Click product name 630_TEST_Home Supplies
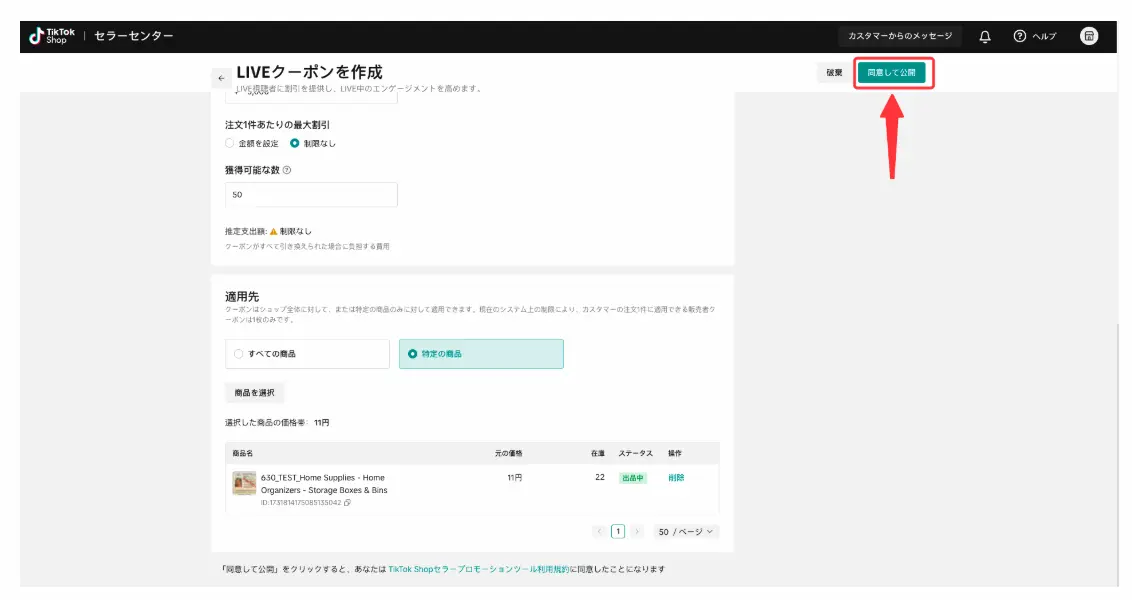1132x600 pixels. [x=323, y=484]
